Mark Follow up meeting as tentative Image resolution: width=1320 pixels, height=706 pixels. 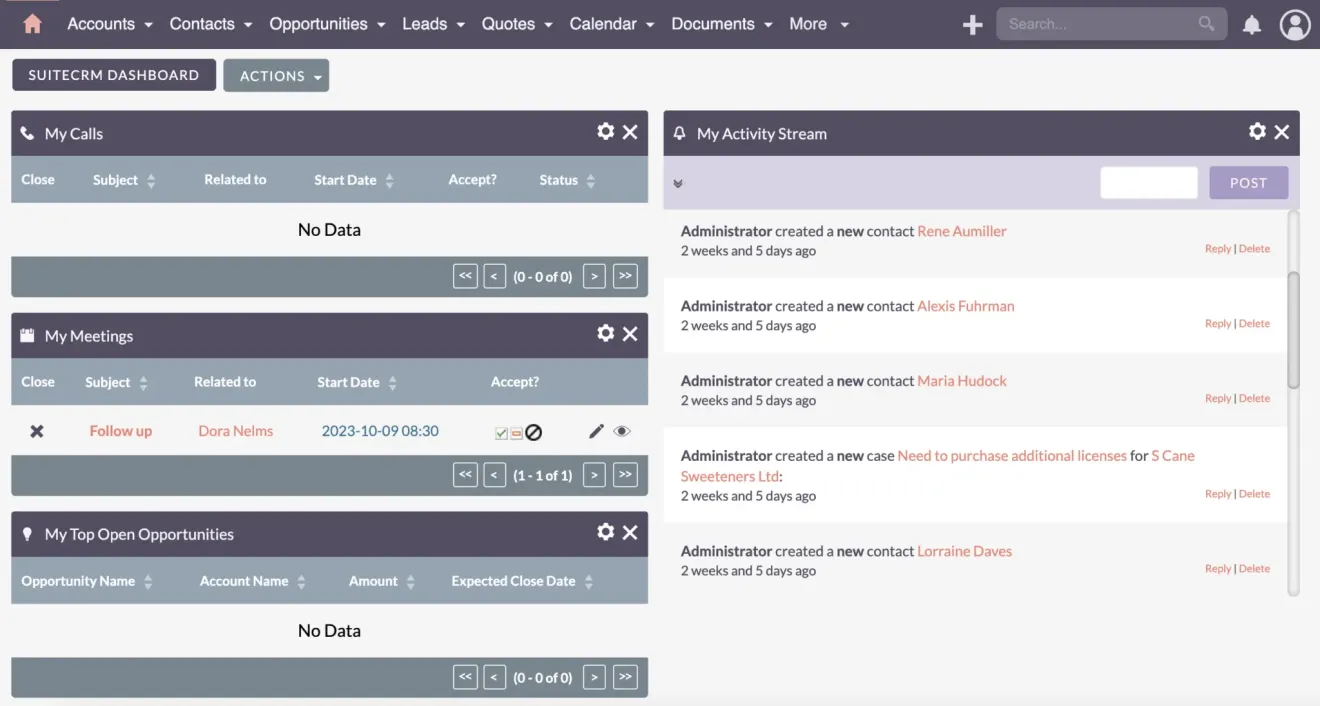(x=517, y=431)
